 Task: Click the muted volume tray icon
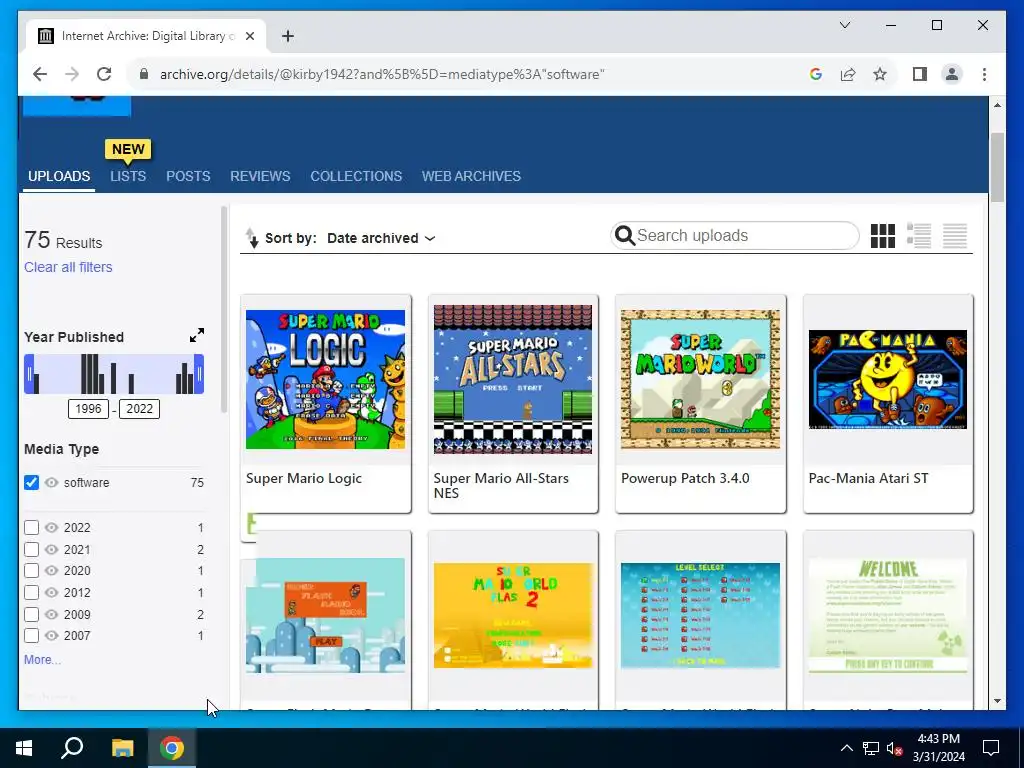895,748
